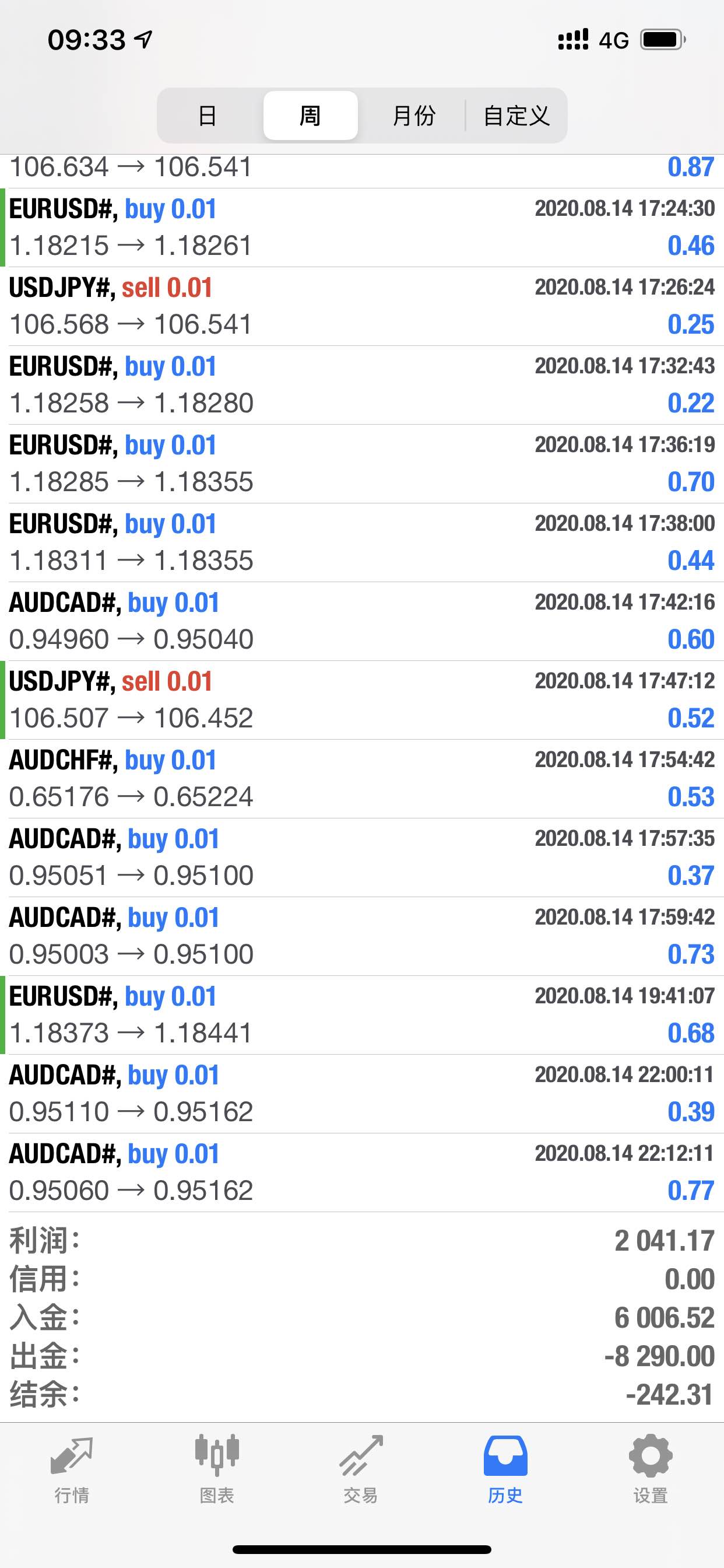The image size is (724, 1568).
Task: Select EURUSD# buy trade at 19:41:07
Action: click(362, 1014)
